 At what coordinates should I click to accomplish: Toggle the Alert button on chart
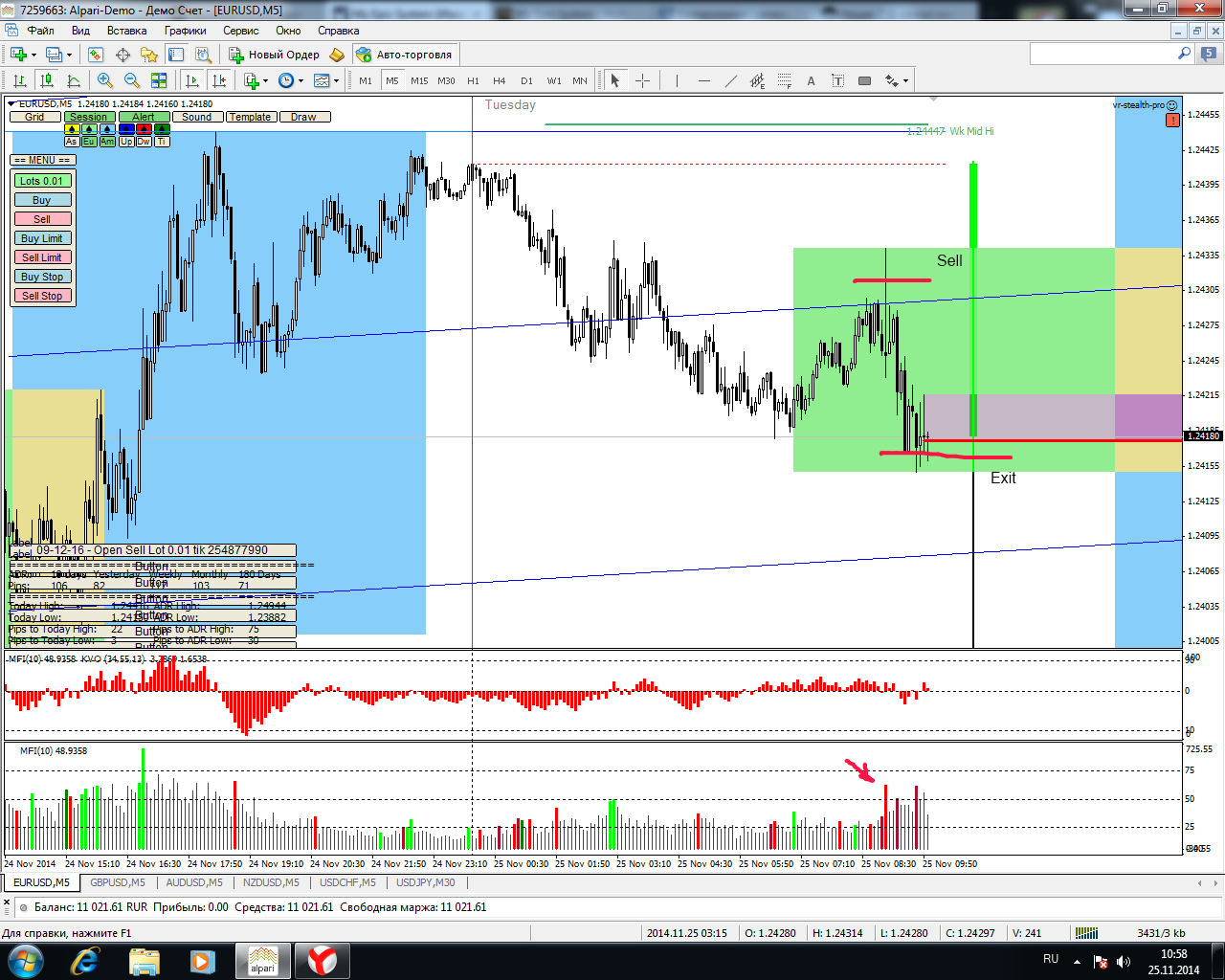(x=145, y=117)
